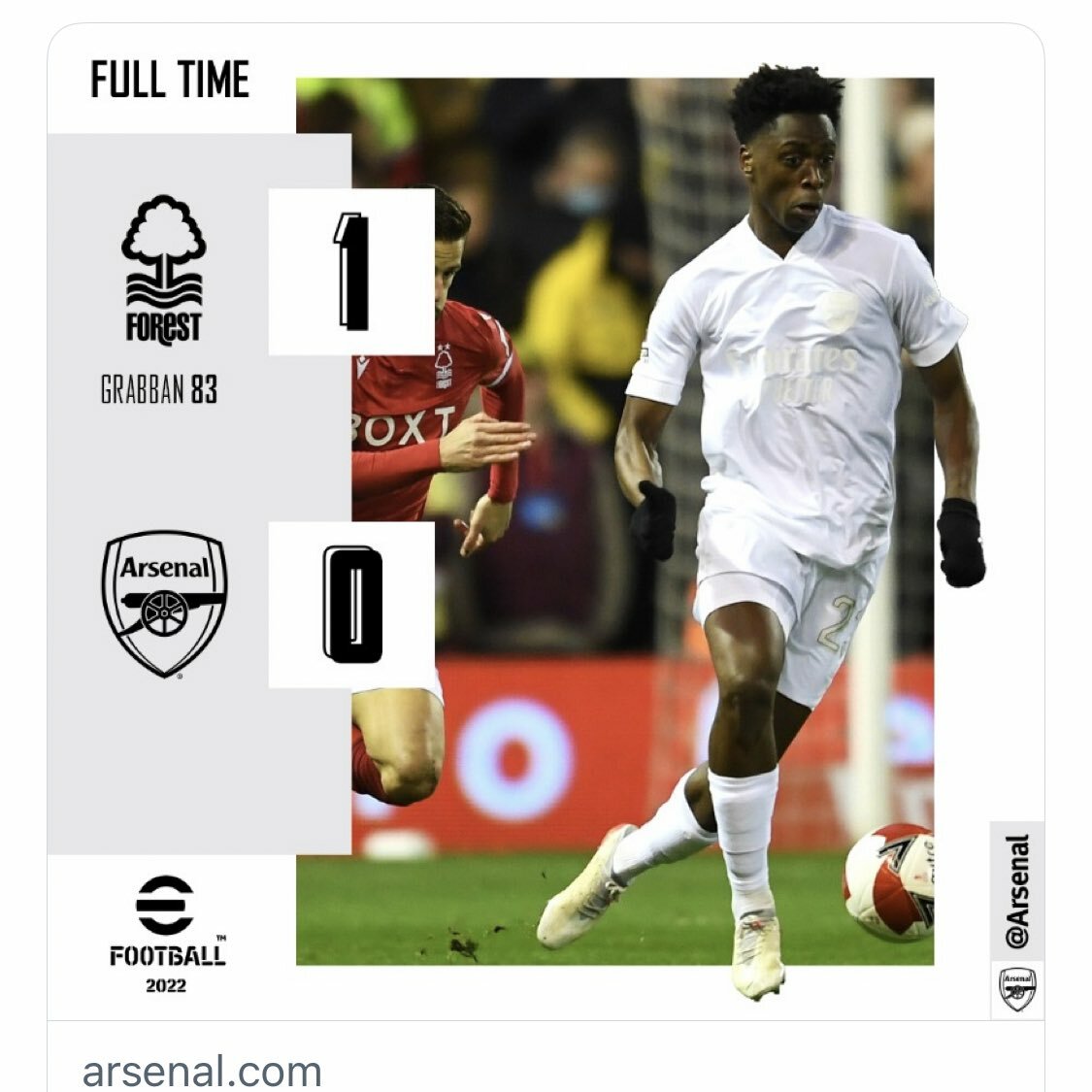Click the FOREST wordmark under the tree
The image size is (1092, 1092).
pos(164,328)
